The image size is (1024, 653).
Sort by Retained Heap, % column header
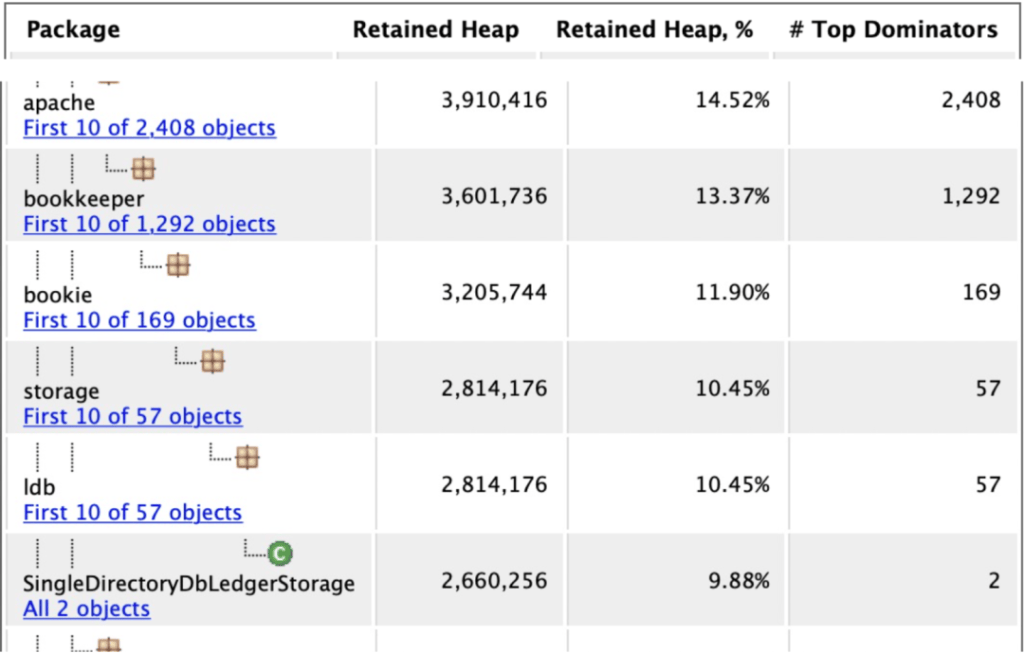tap(654, 29)
